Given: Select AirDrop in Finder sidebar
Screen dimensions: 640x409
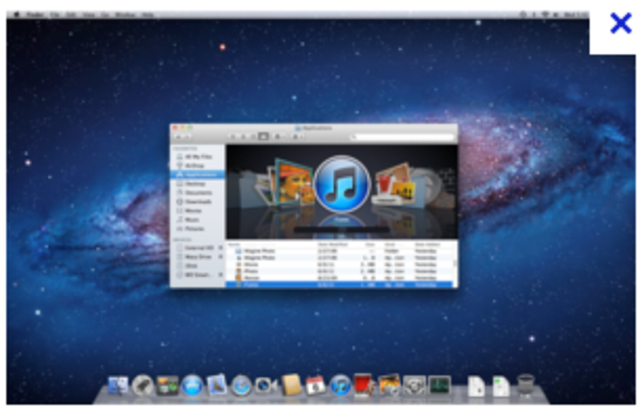Looking at the screenshot, I should (198, 166).
